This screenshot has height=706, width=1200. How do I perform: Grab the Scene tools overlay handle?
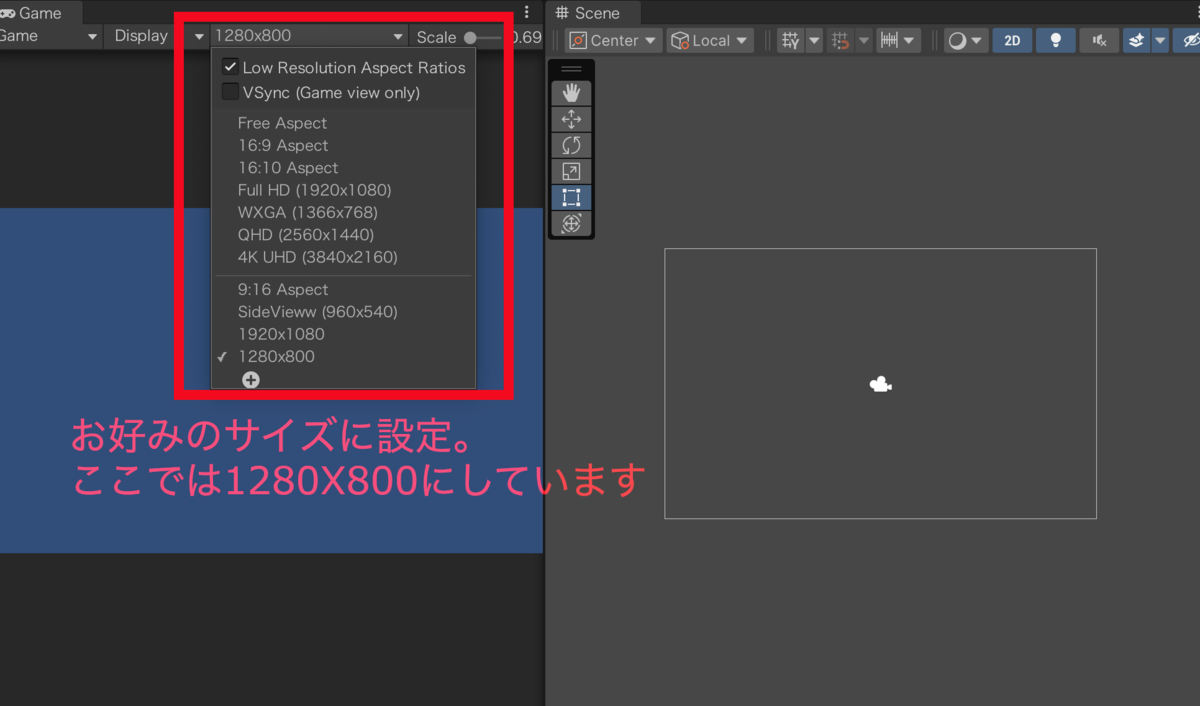coord(571,69)
